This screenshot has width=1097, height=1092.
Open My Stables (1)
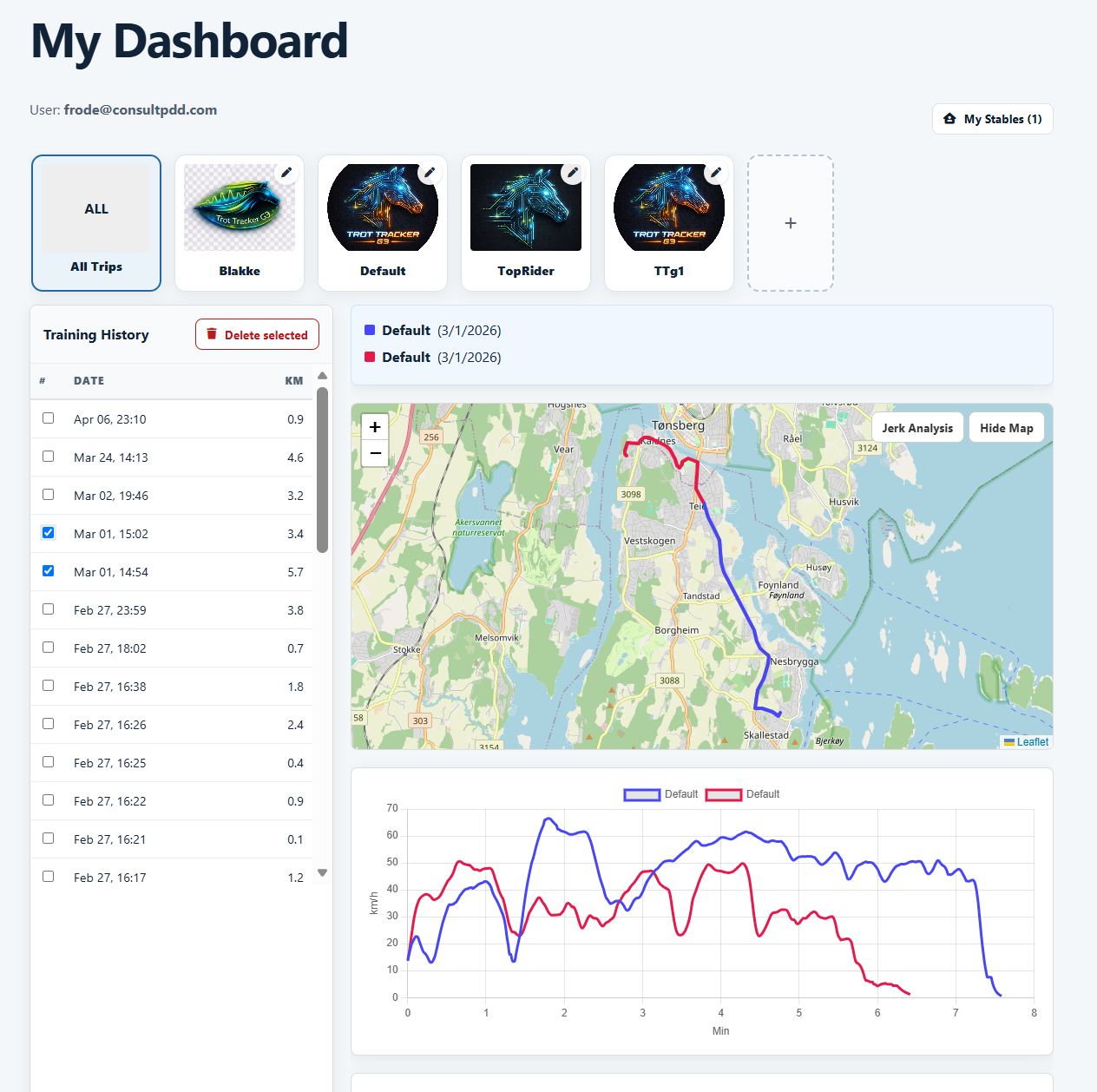(x=993, y=119)
